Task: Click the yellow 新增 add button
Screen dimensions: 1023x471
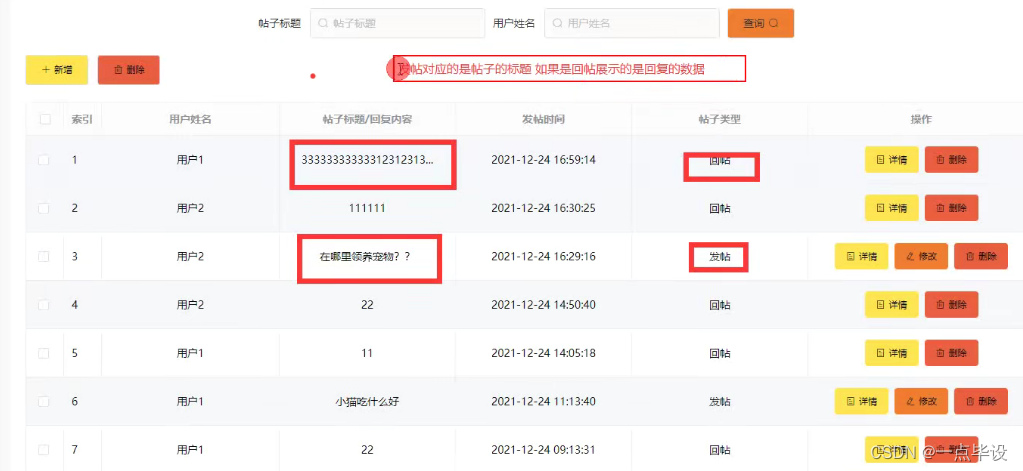Action: point(57,70)
